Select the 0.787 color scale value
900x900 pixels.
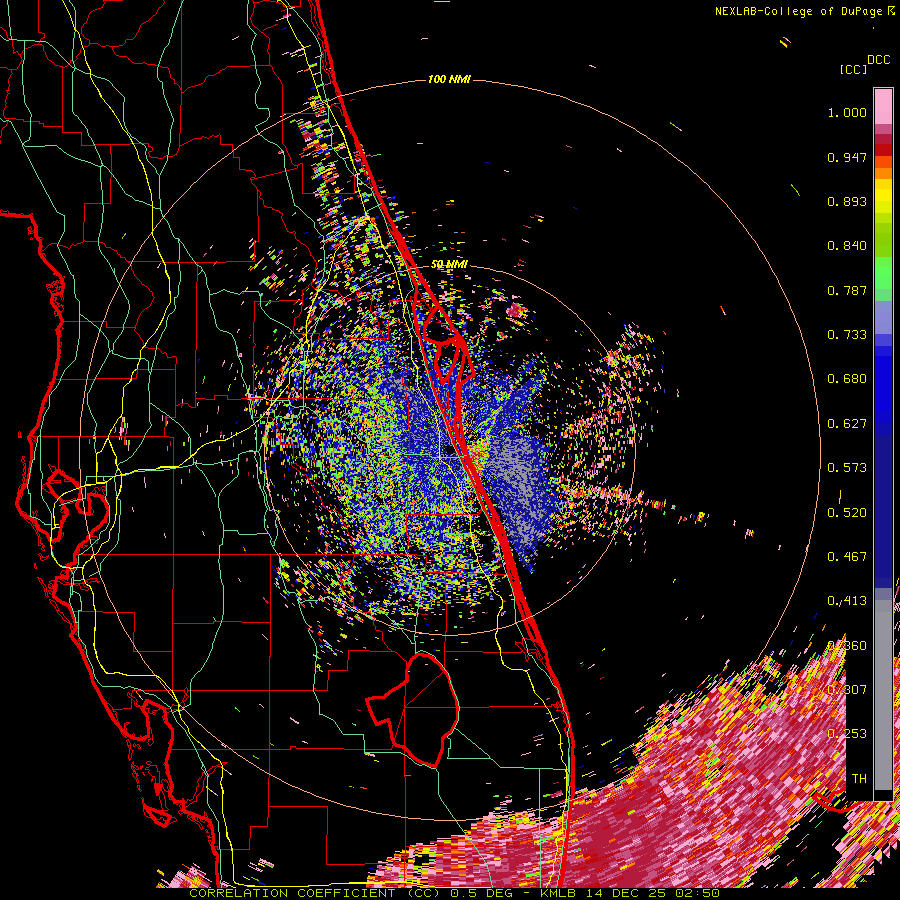[x=847, y=290]
